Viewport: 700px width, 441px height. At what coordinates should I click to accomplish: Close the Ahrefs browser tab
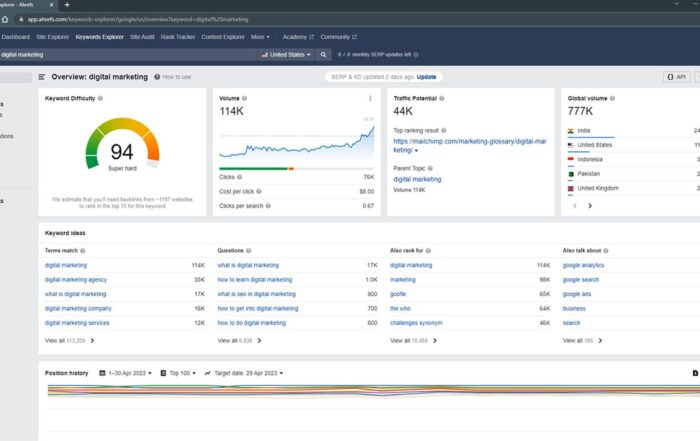51,4
